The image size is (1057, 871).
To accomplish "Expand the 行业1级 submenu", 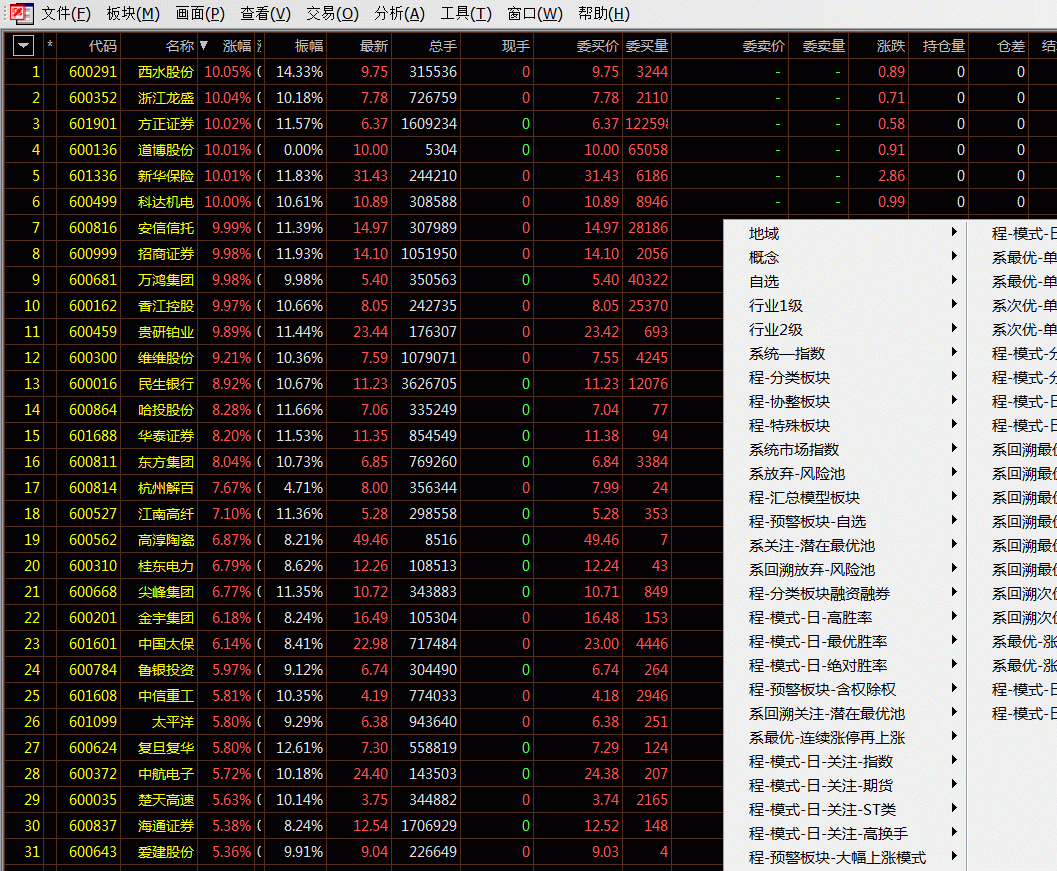I will [845, 305].
